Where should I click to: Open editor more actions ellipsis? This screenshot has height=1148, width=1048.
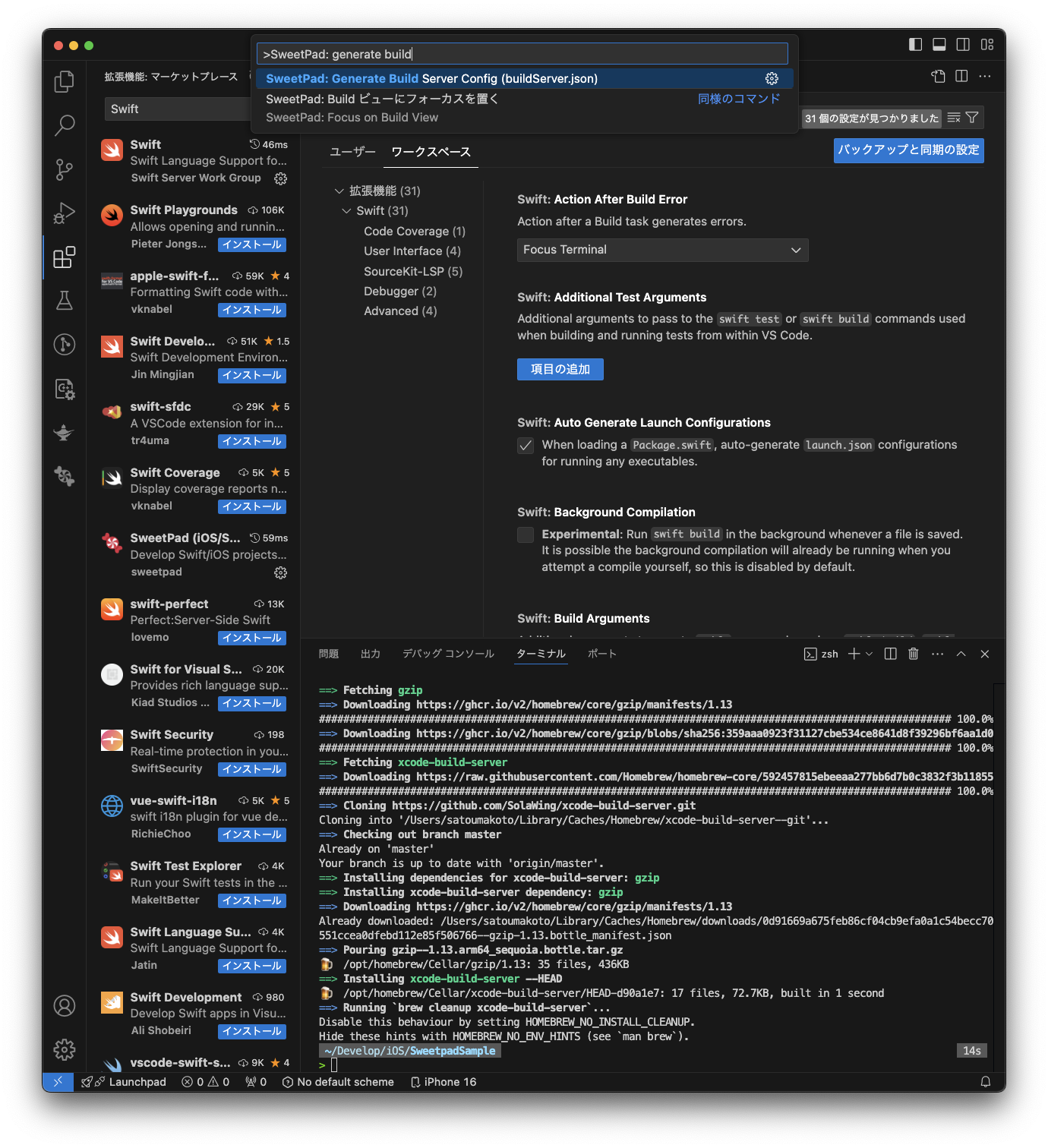click(x=985, y=76)
